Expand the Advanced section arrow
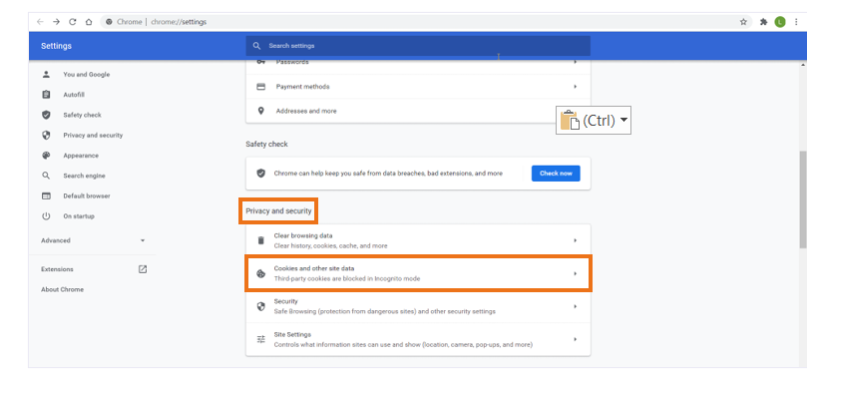The width and height of the screenshot is (857, 395). point(143,240)
